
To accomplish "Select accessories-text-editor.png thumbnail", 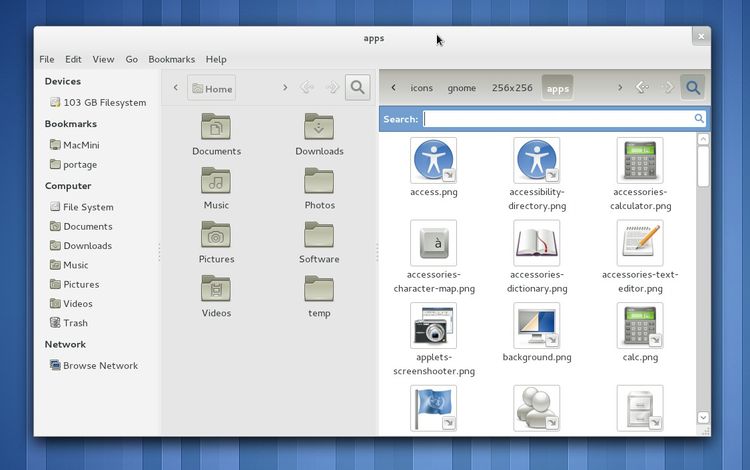I will [639, 243].
